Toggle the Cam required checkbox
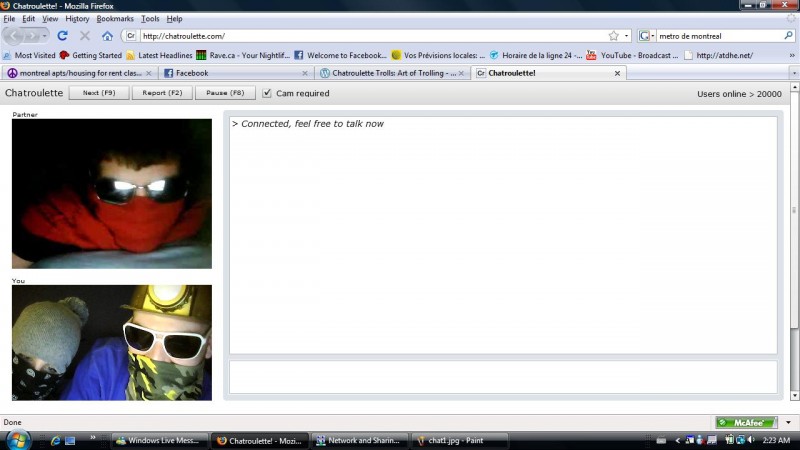This screenshot has height=450, width=800. point(267,93)
